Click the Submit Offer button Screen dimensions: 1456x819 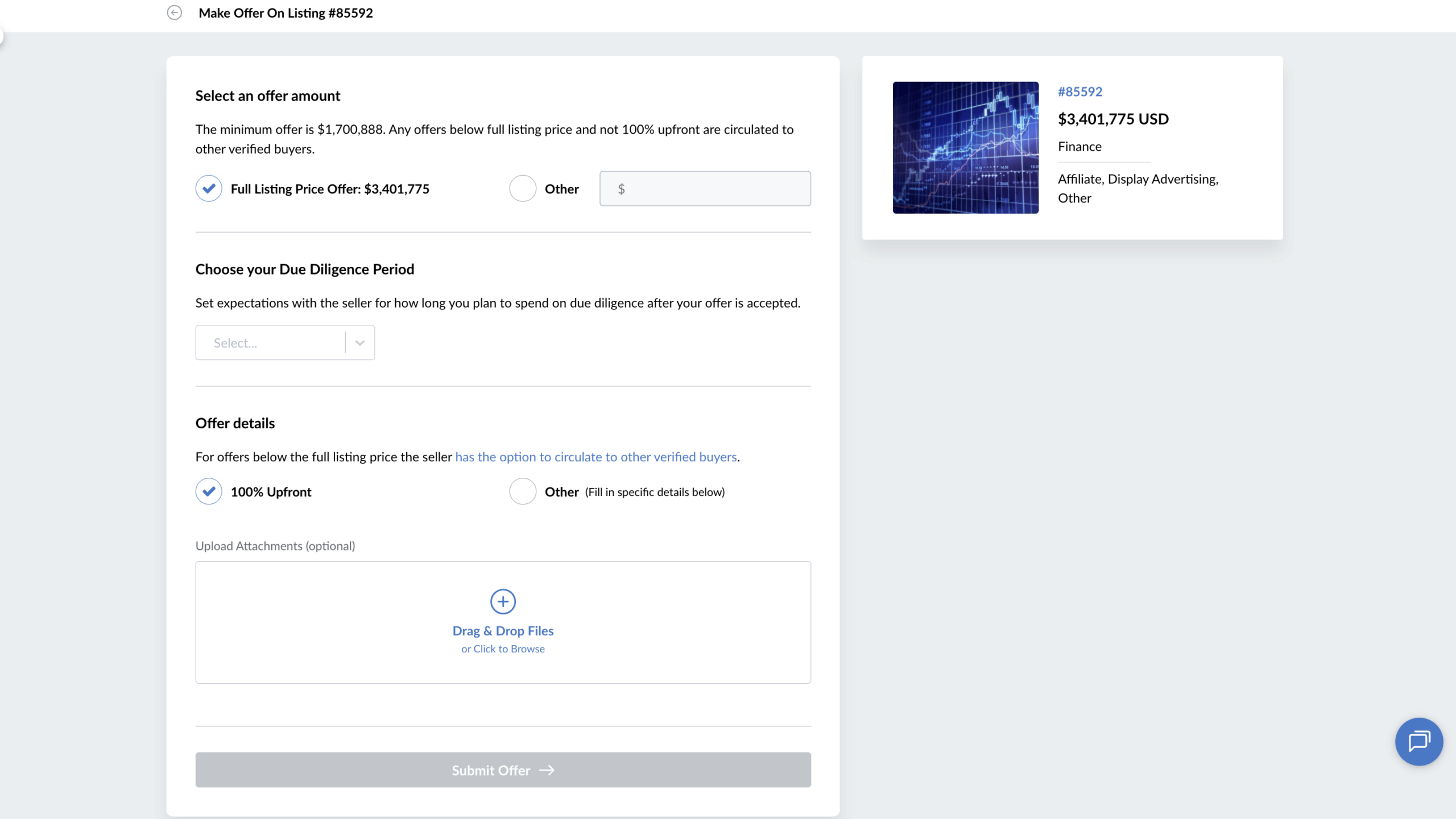pyautogui.click(x=502, y=770)
